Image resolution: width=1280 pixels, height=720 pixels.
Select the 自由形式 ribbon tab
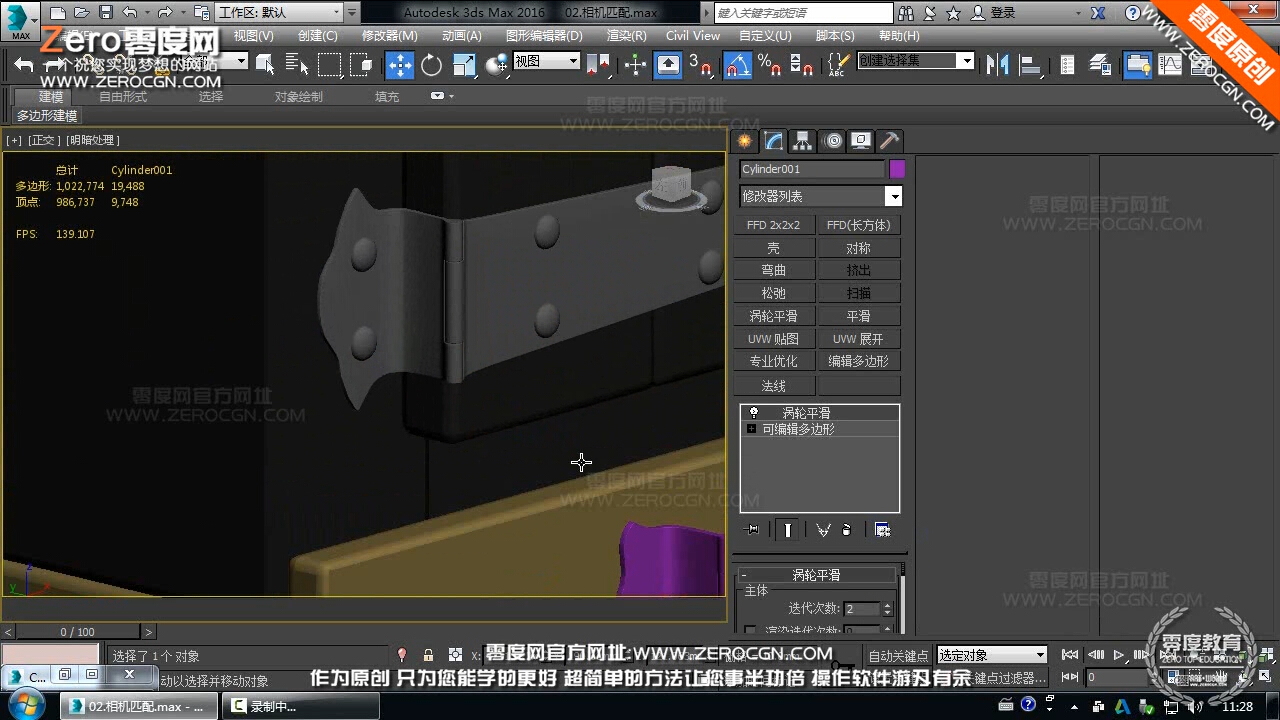click(123, 97)
